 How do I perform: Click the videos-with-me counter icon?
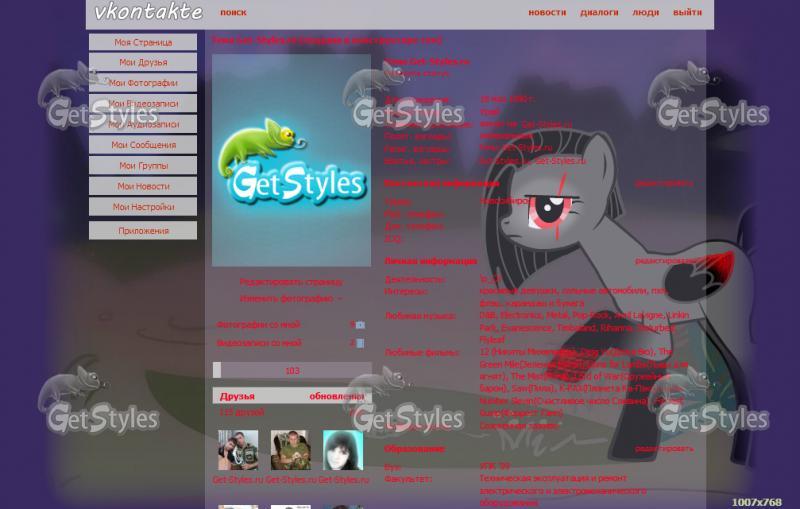tap(360, 343)
